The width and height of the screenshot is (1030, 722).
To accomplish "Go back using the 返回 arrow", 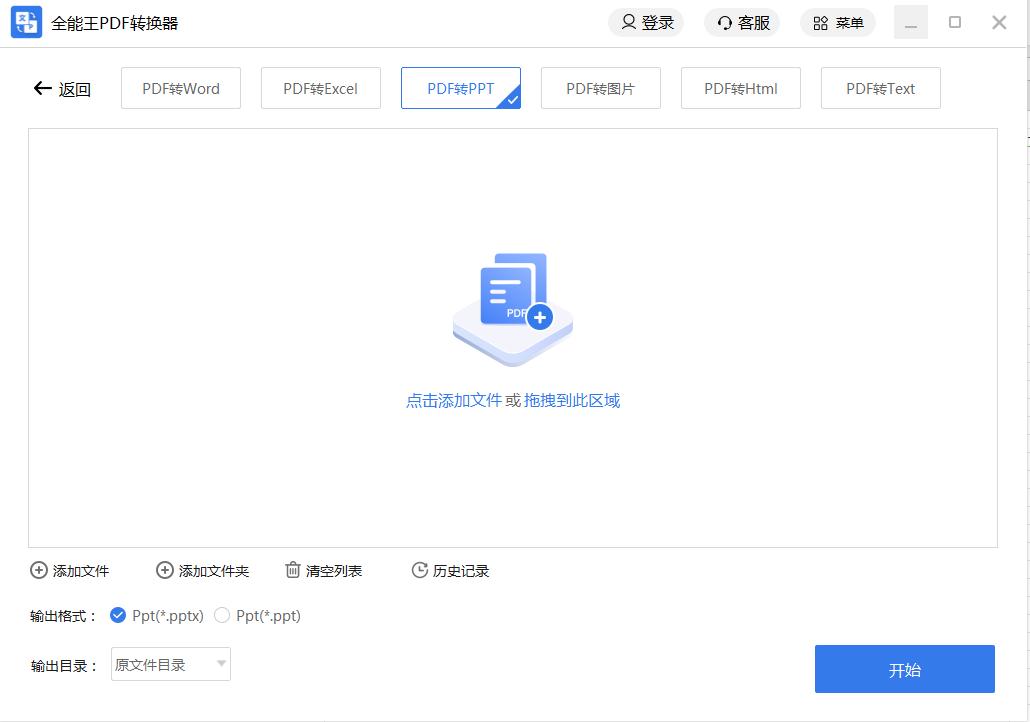I will (42, 88).
